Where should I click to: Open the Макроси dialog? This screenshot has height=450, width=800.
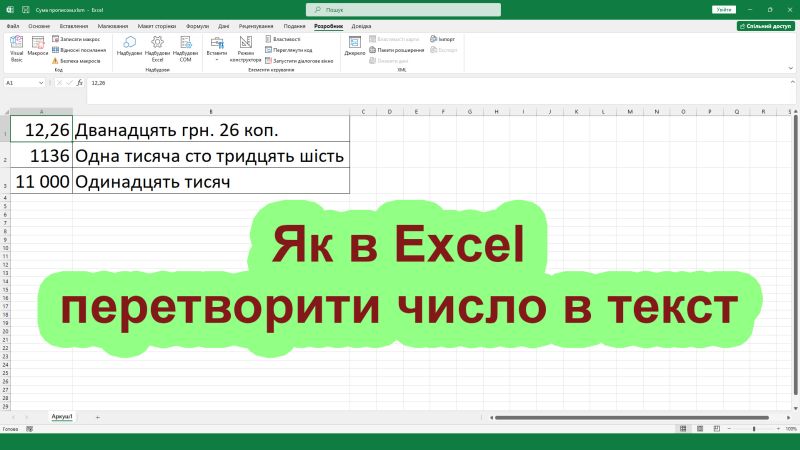tap(38, 46)
